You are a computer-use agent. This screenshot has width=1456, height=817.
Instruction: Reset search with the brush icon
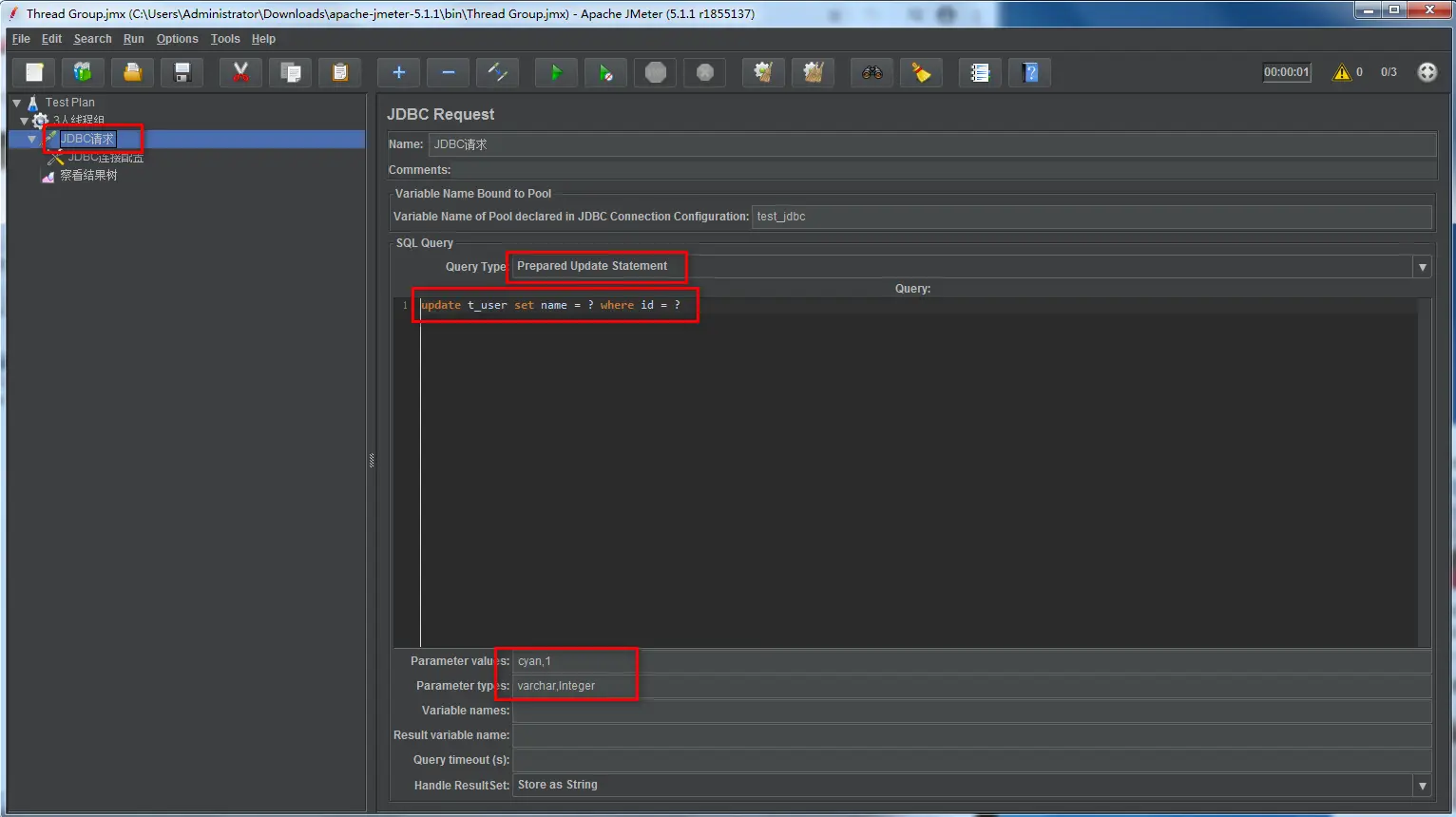coord(922,72)
